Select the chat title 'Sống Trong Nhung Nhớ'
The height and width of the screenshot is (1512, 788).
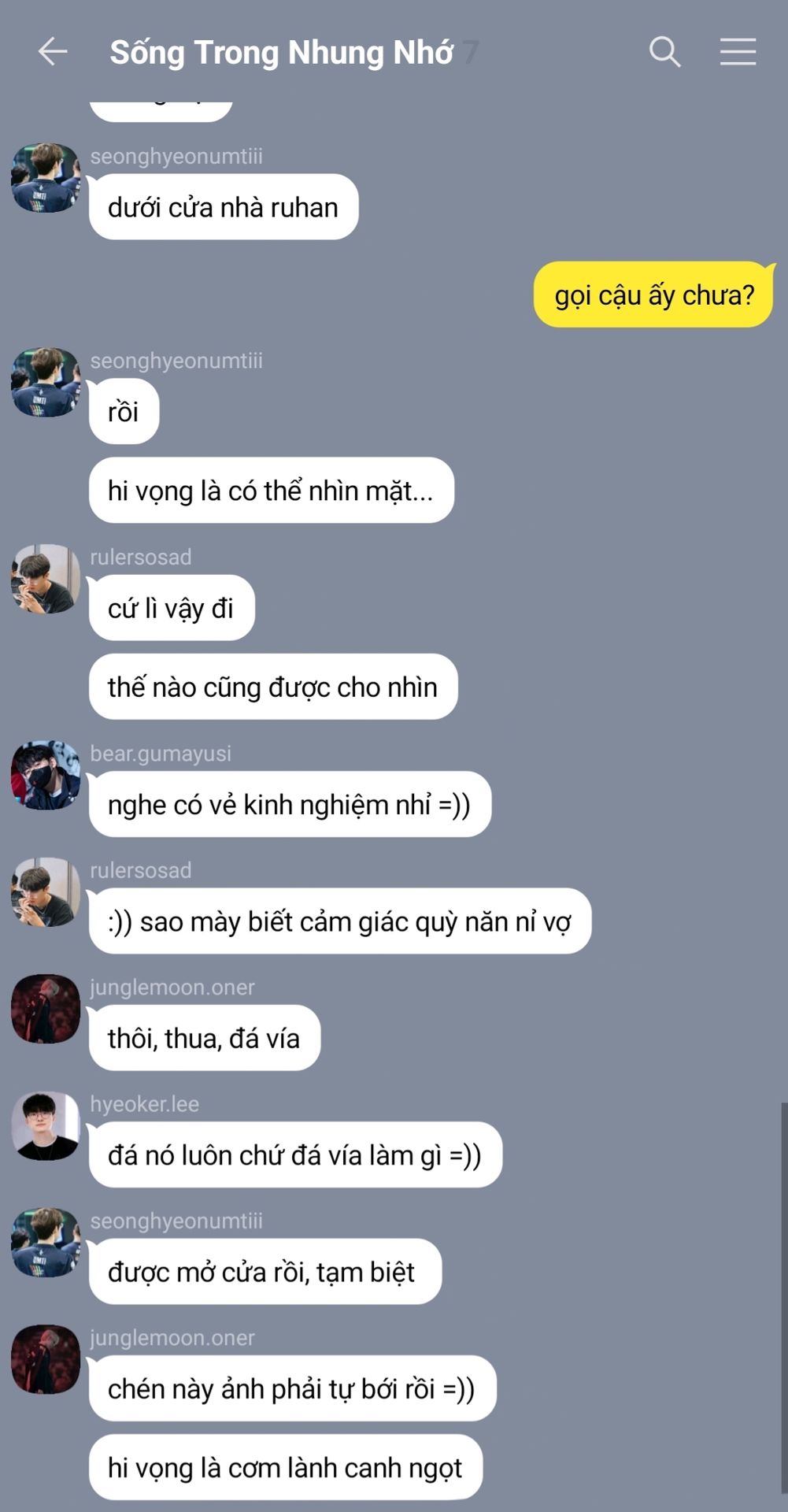281,53
